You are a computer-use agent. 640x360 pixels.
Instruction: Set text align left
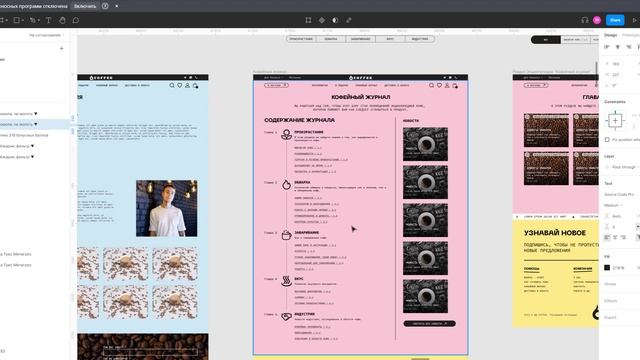[x=607, y=237]
